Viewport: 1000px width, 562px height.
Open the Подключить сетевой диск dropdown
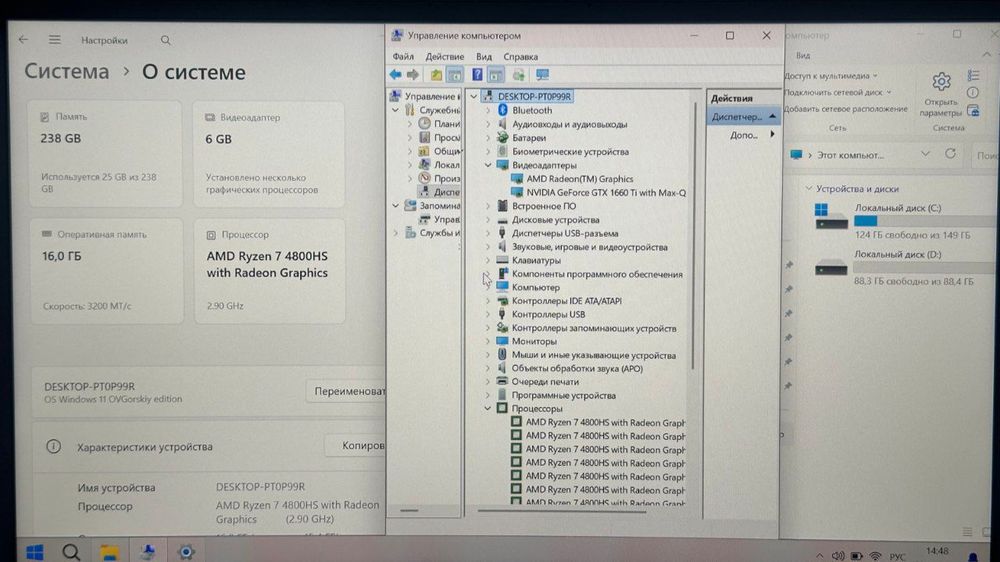point(837,92)
